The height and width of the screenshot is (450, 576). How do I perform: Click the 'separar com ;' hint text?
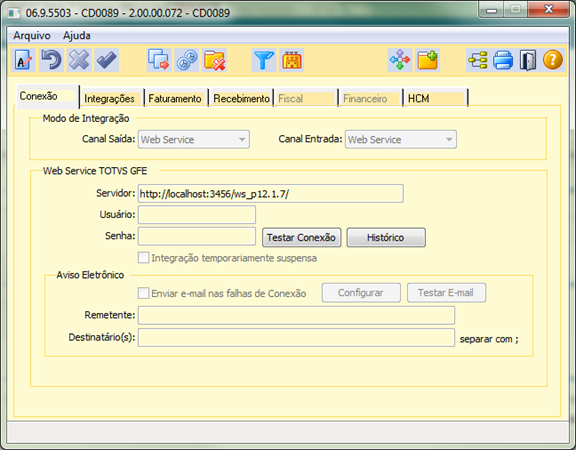[x=489, y=339]
